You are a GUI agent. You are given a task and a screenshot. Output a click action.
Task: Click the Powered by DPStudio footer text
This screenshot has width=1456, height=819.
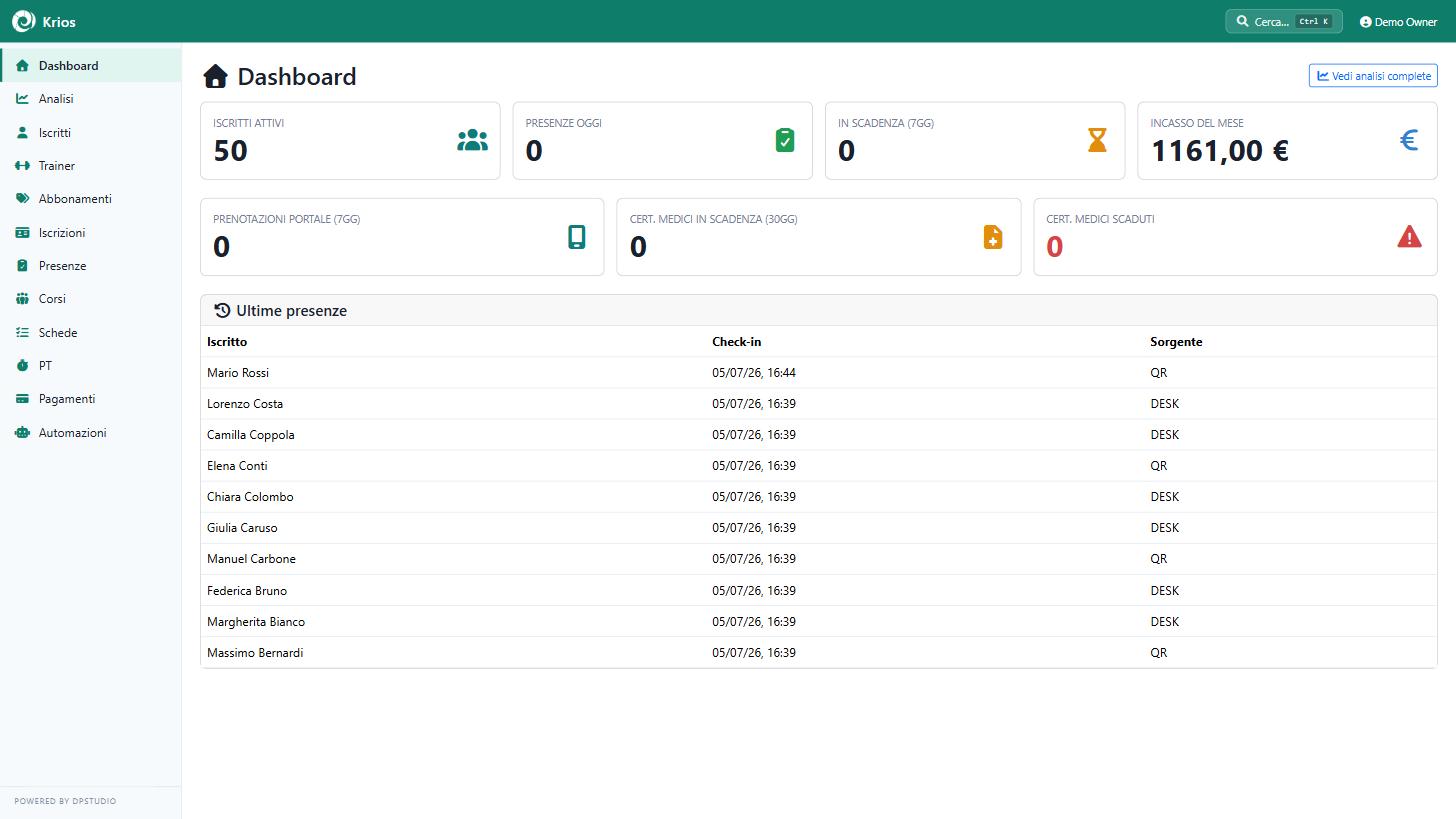65,801
